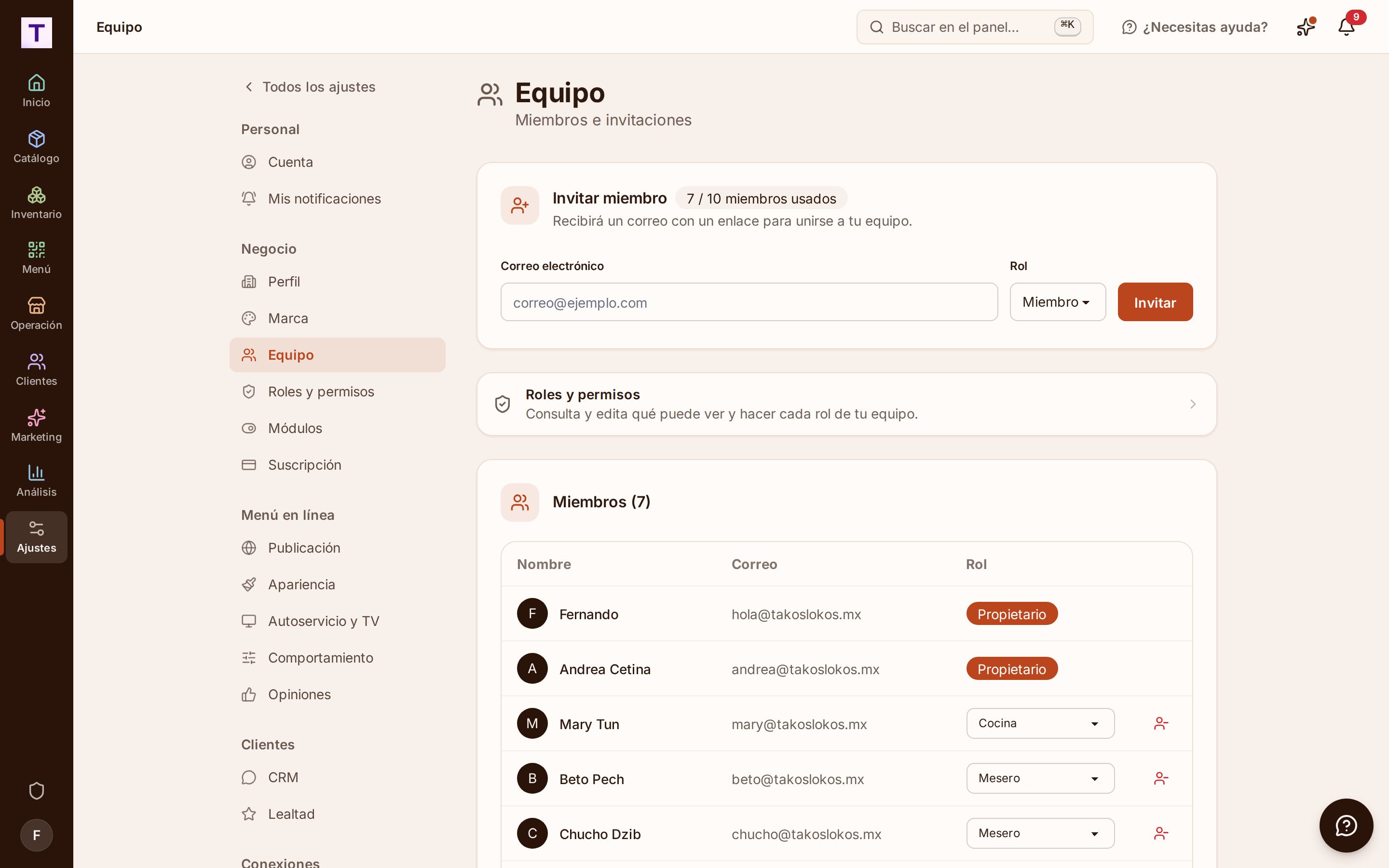Select Marca settings item
The image size is (1389, 868).
338,318
